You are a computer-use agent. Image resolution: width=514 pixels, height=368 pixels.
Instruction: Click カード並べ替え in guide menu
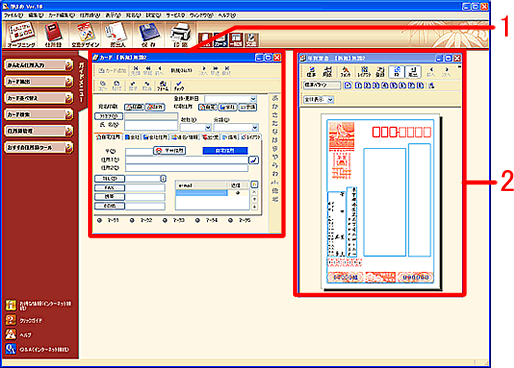39,98
